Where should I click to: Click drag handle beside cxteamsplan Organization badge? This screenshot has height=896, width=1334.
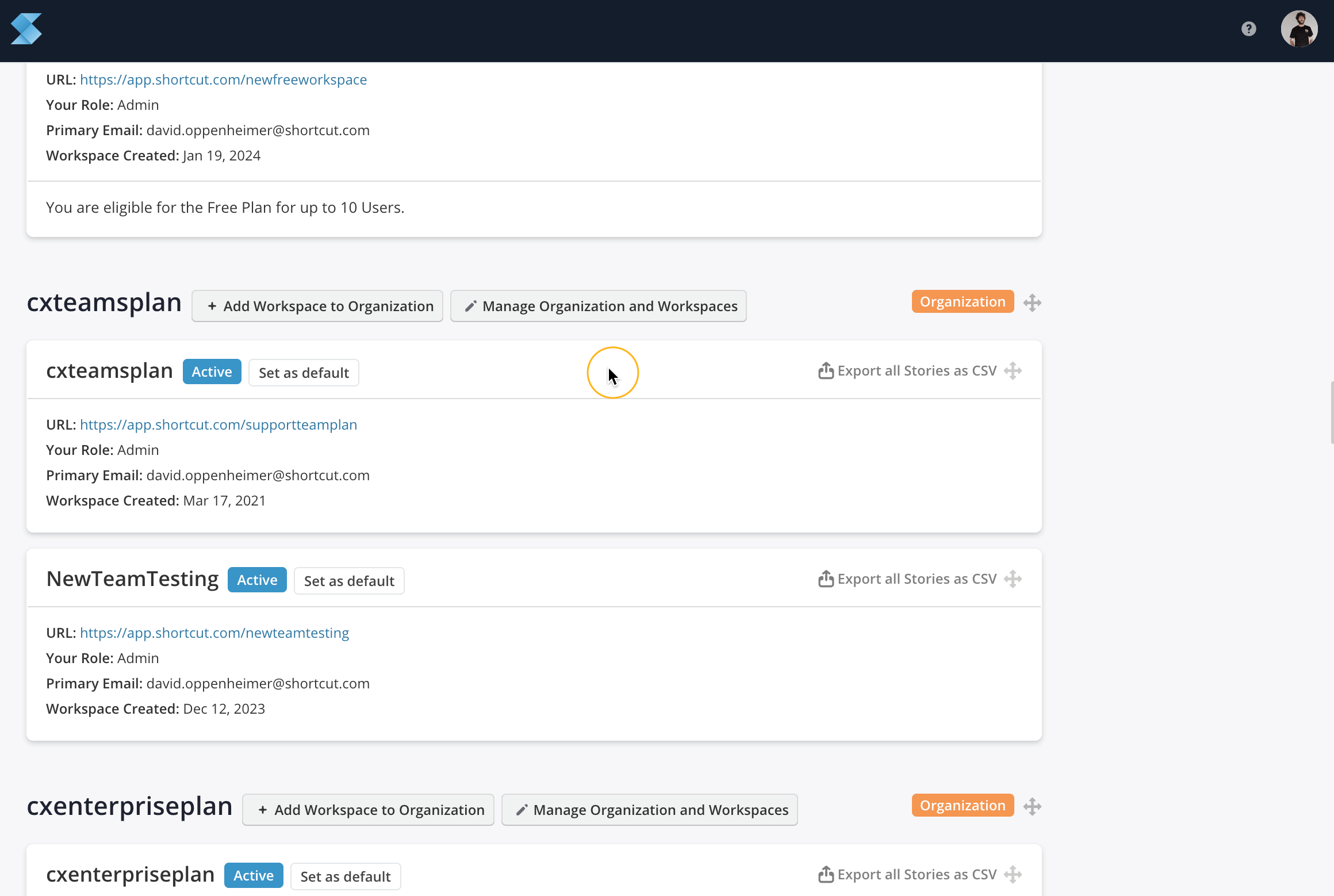tap(1032, 303)
